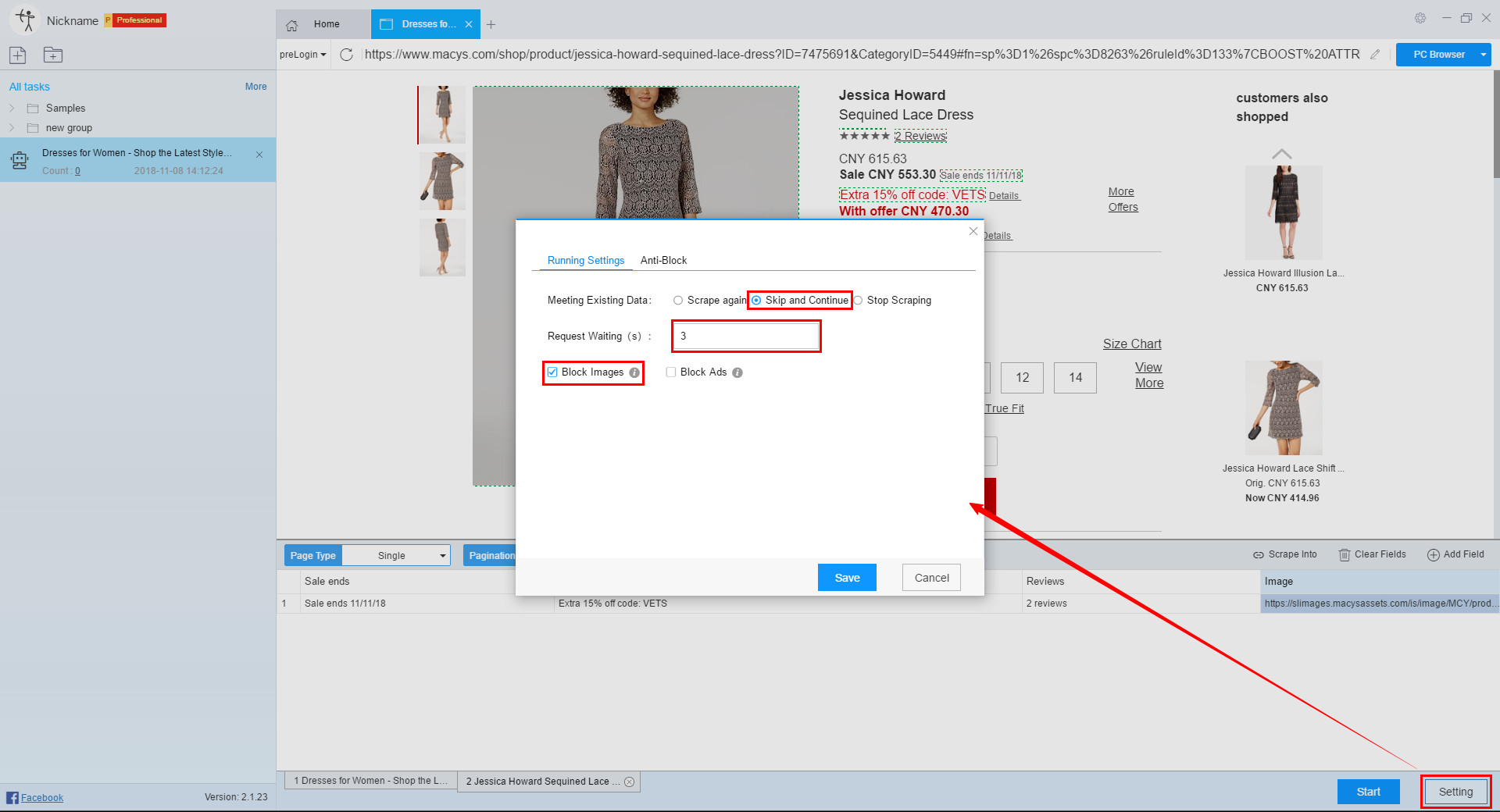Click the edit URL pencil icon
Image resolution: width=1500 pixels, height=812 pixels.
[x=1375, y=55]
